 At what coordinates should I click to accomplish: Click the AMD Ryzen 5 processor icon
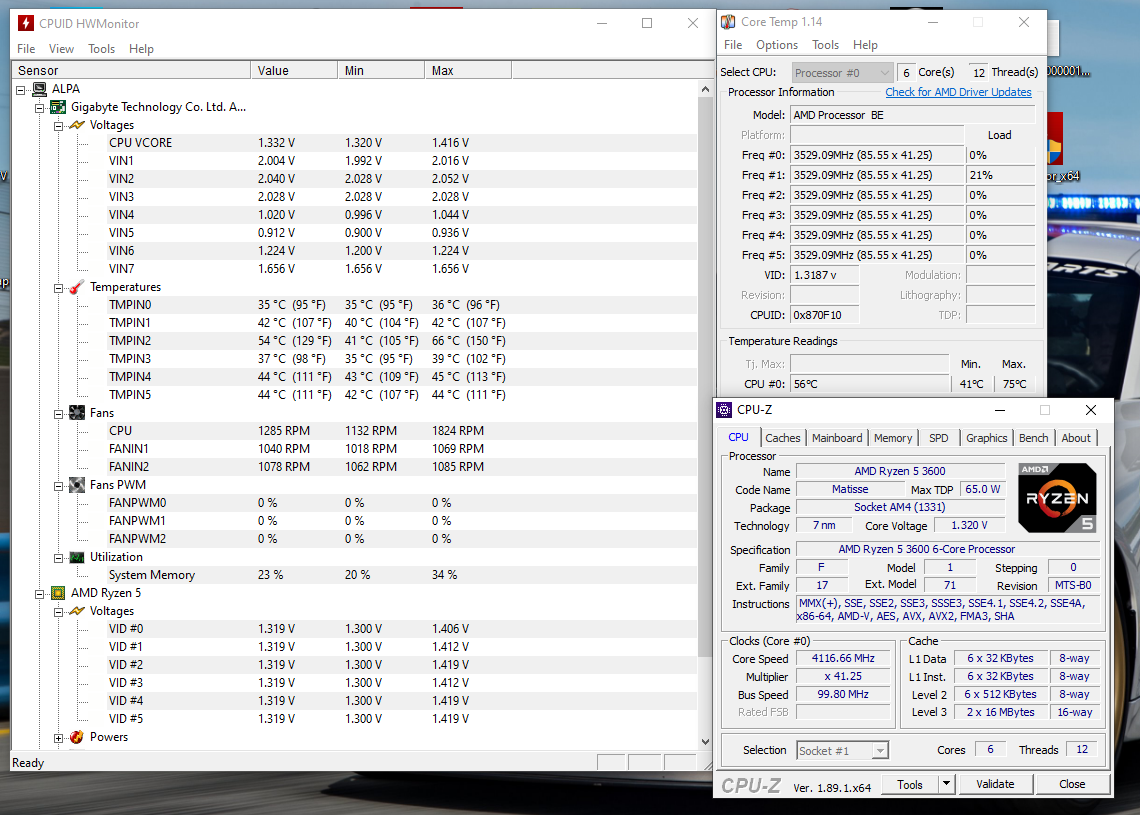(x=58, y=593)
